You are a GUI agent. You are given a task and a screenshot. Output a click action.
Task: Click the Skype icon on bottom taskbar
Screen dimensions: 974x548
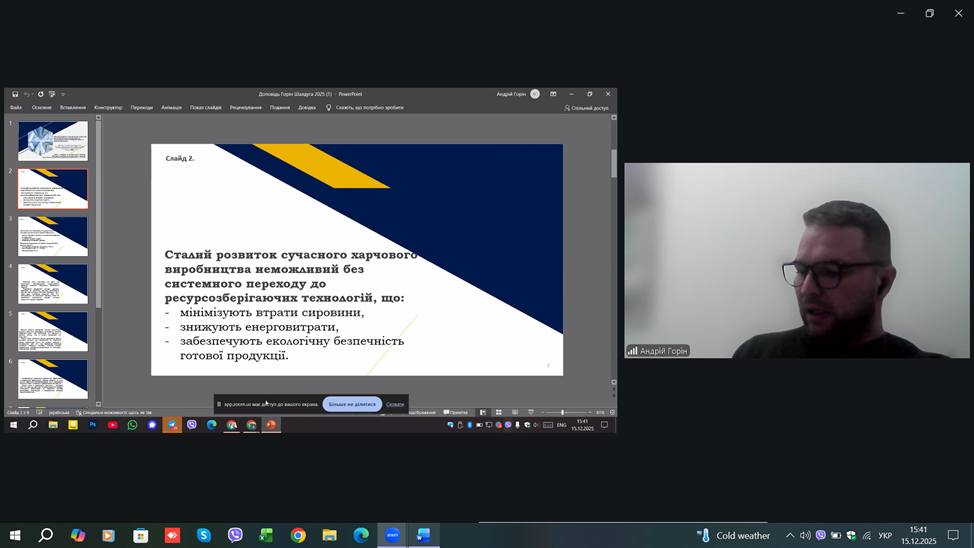pyautogui.click(x=204, y=536)
